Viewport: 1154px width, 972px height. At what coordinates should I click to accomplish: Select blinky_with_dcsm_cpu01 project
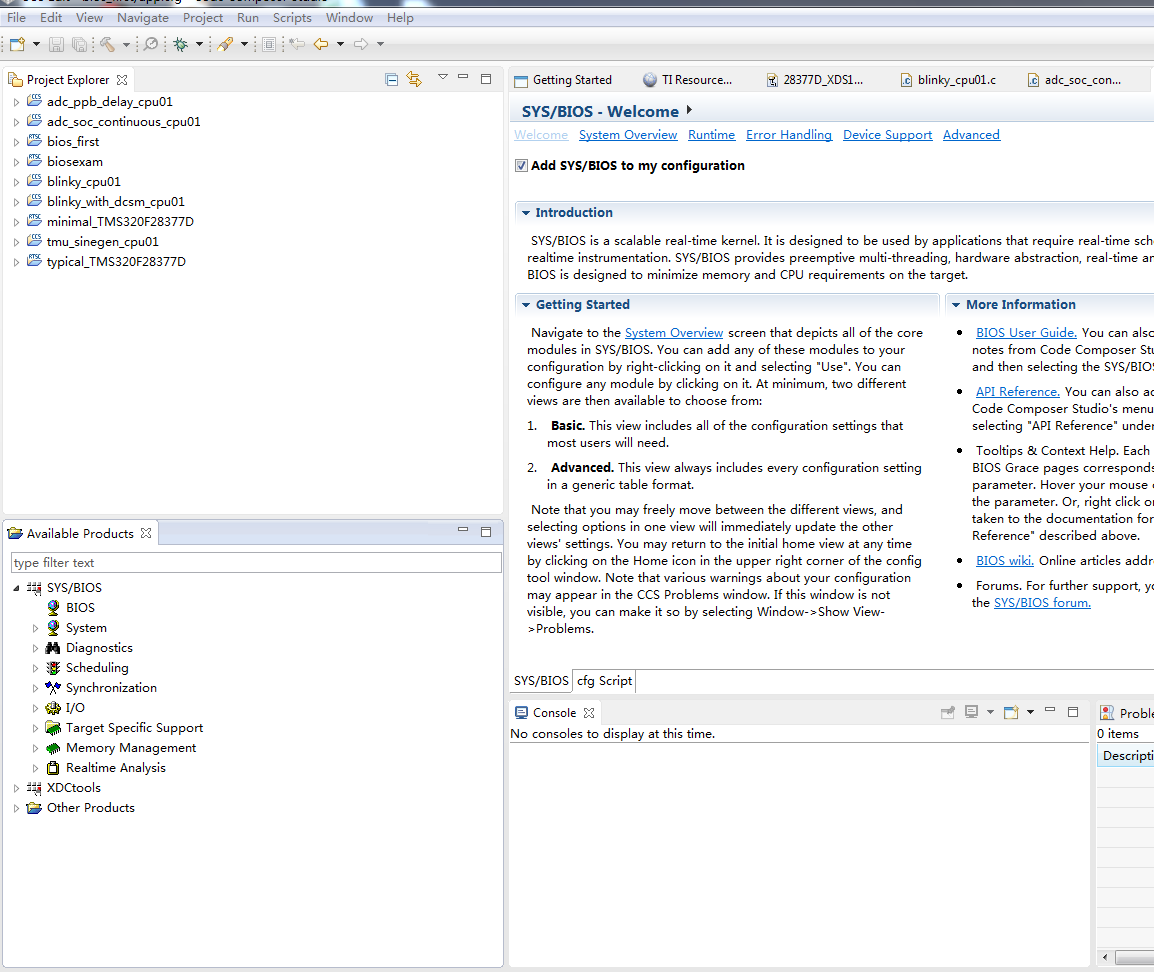(x=116, y=202)
